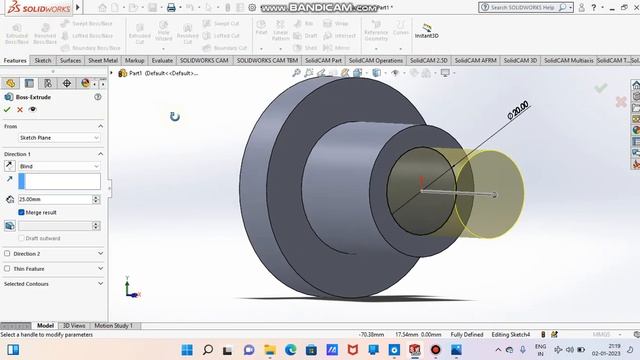This screenshot has width=640, height=360.
Task: Open Boss-Extrude help question mark
Action: click(98, 97)
